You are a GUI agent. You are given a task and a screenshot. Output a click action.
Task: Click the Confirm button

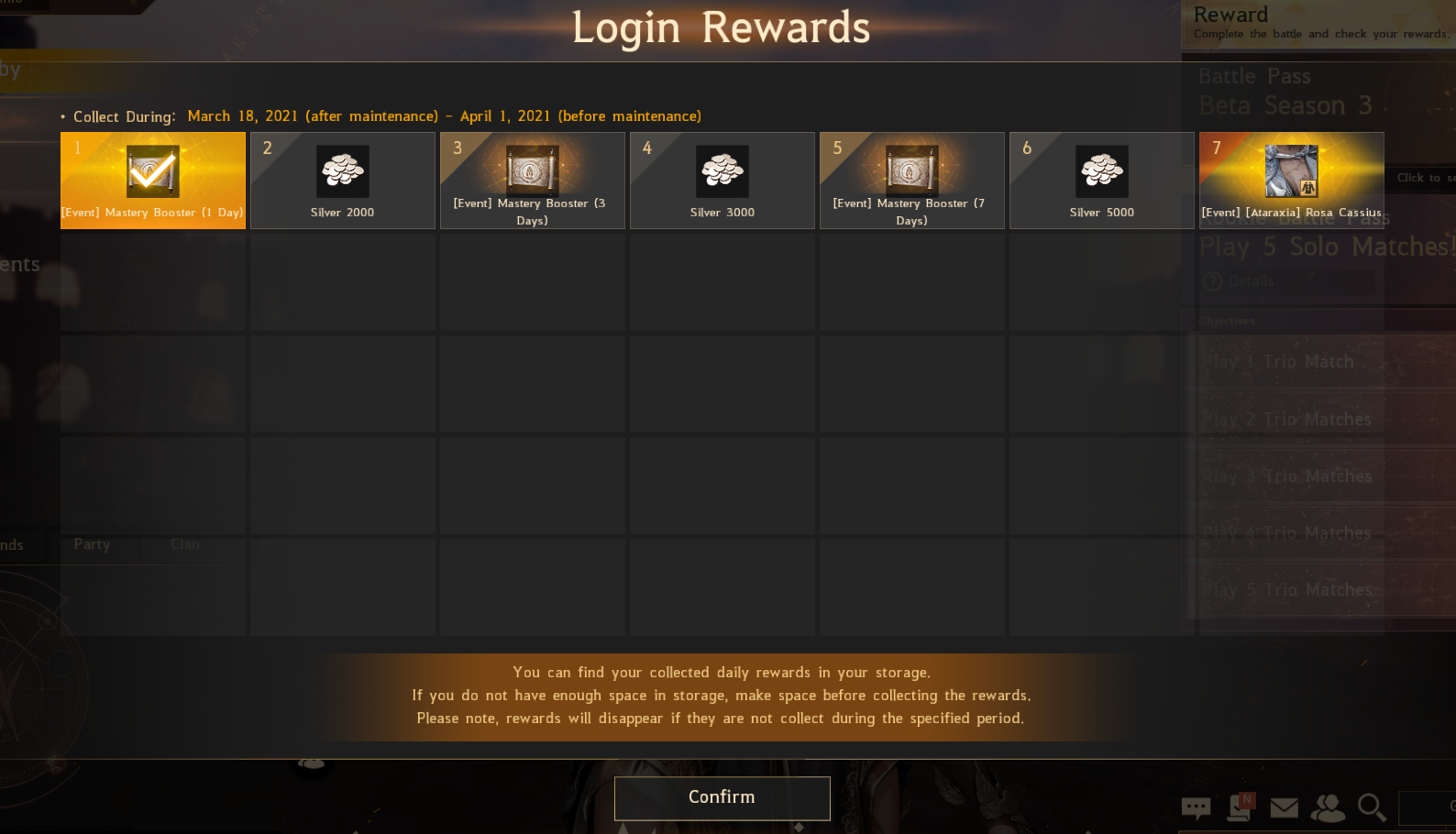tap(722, 798)
